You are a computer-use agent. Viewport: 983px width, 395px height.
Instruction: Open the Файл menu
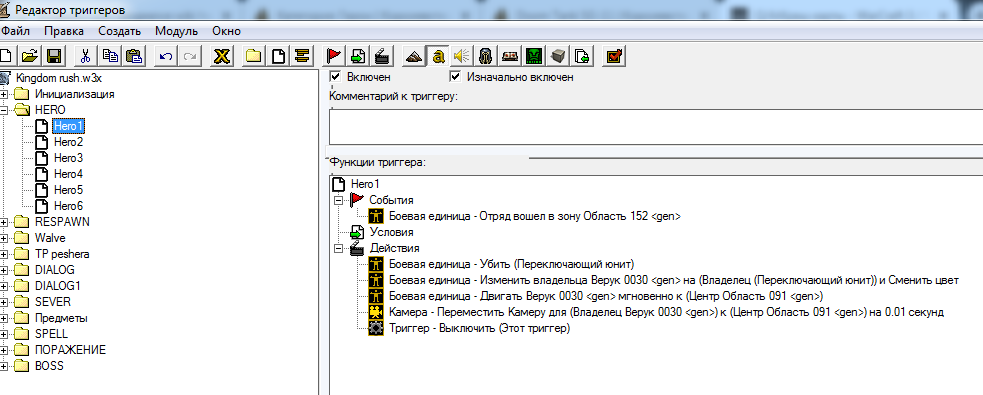(16, 31)
